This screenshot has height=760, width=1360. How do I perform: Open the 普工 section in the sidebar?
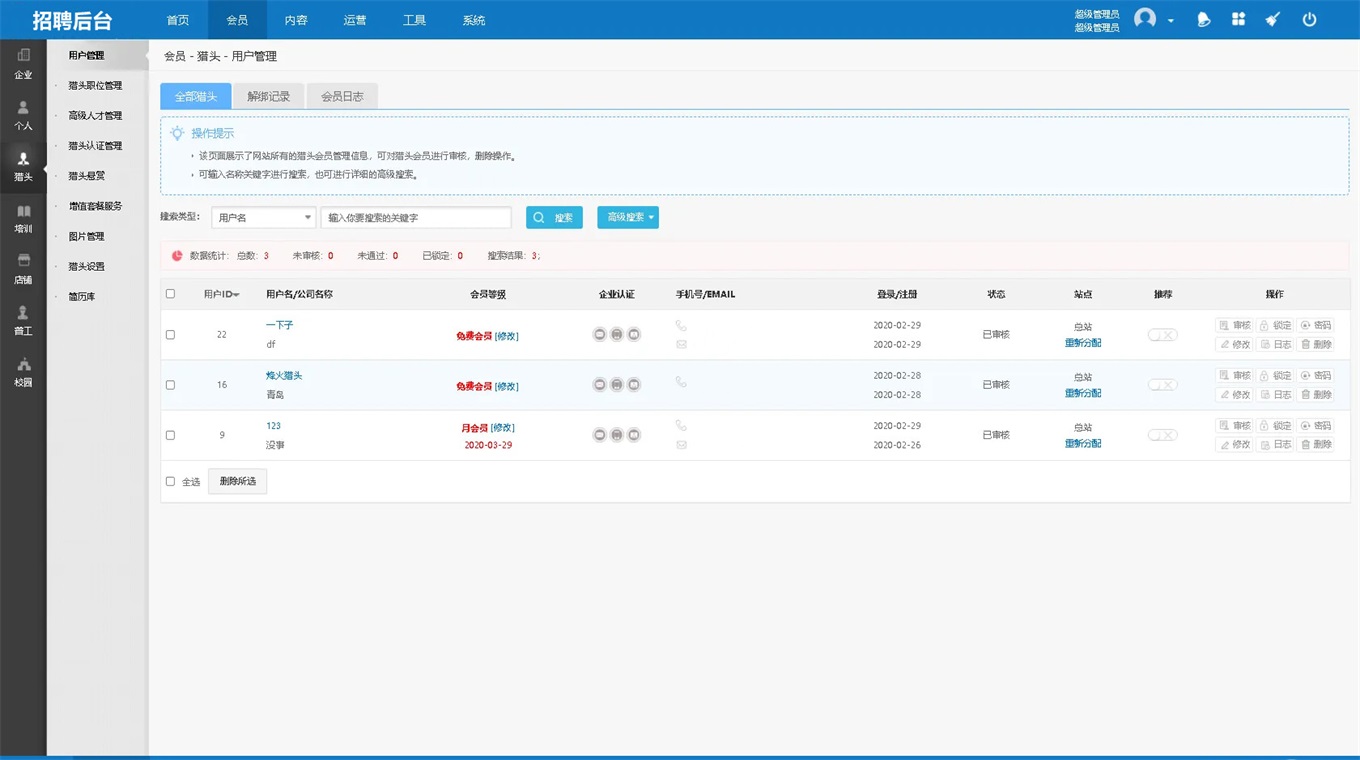pyautogui.click(x=23, y=321)
